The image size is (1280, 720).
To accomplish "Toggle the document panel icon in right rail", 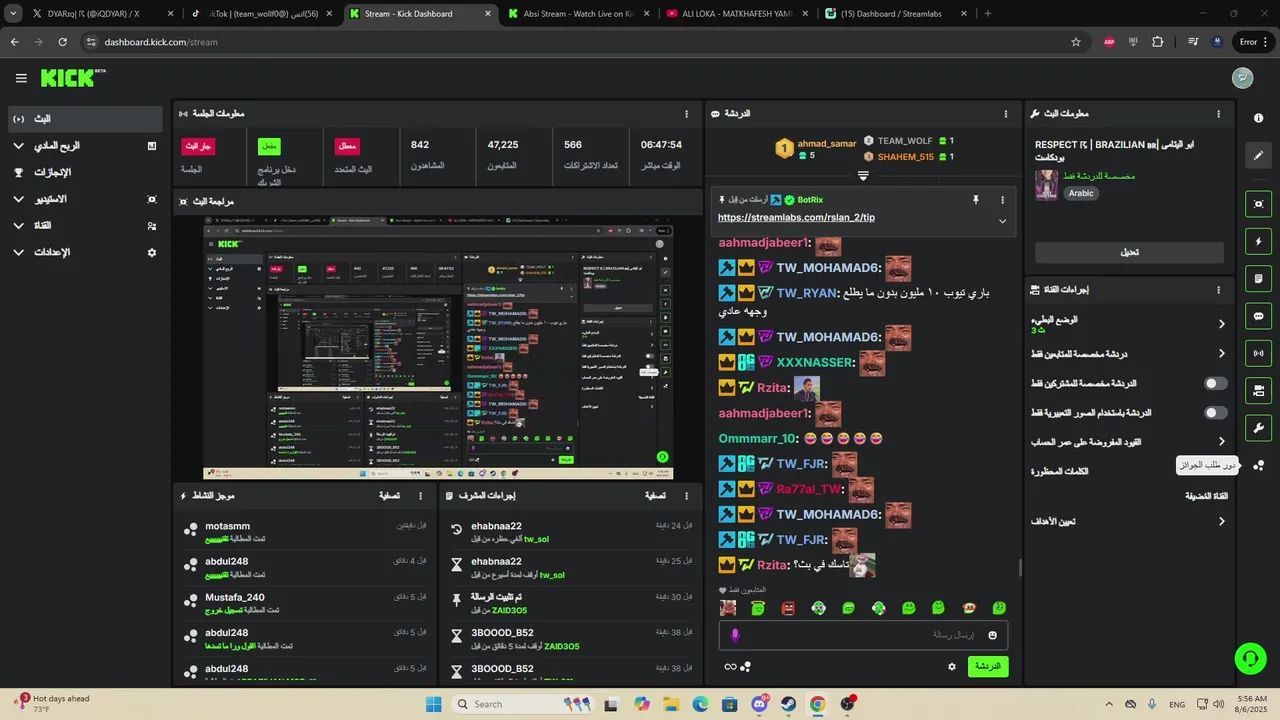I will pyautogui.click(x=1258, y=278).
